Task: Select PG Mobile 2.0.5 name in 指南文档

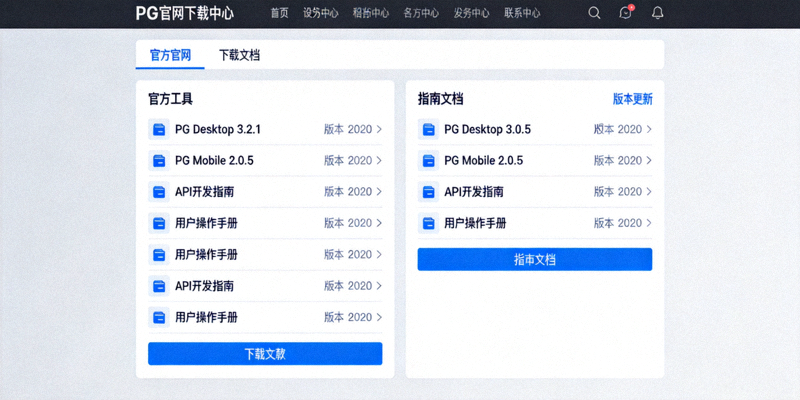Action: [484, 161]
